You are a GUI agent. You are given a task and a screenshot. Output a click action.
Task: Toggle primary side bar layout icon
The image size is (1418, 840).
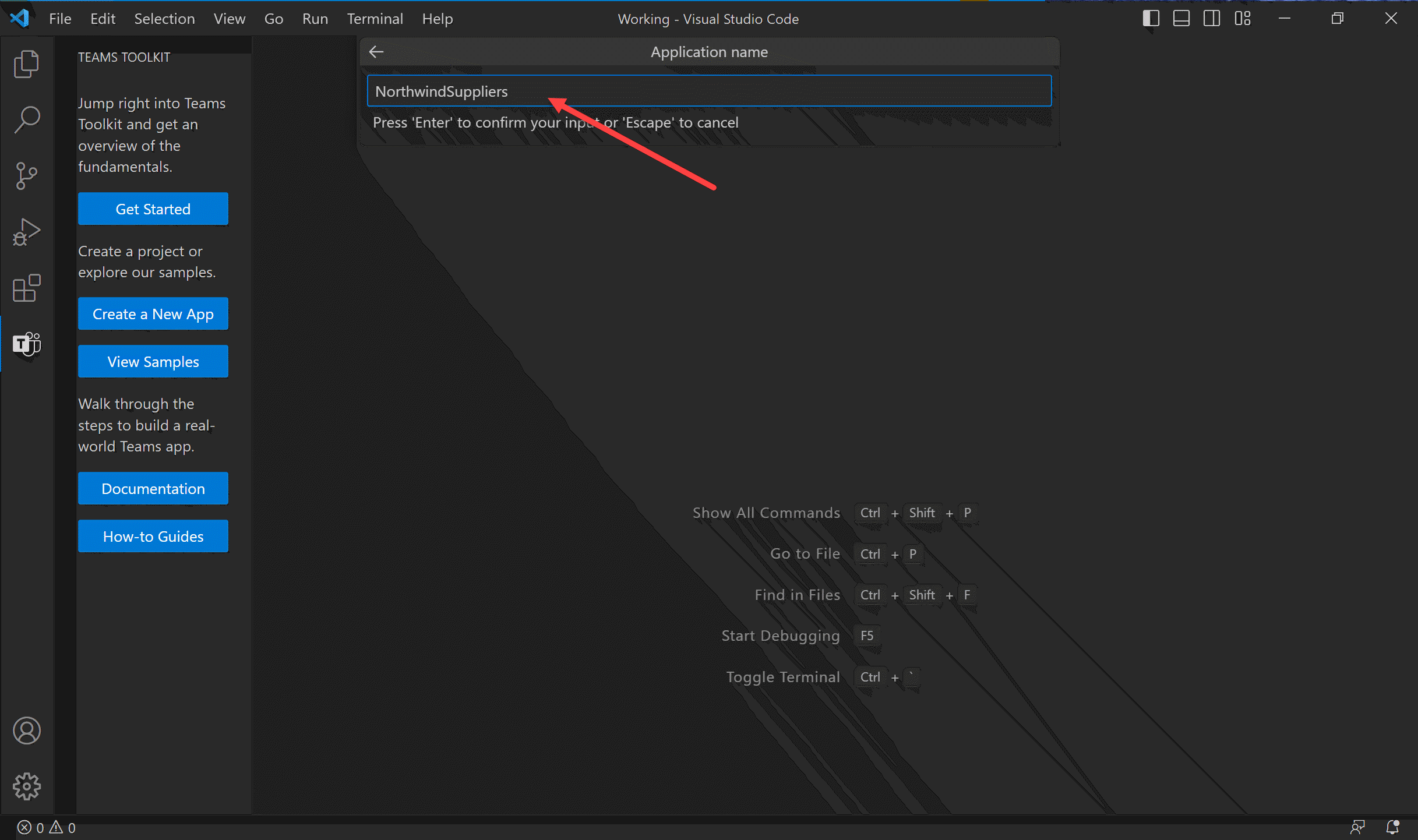[x=1151, y=19]
